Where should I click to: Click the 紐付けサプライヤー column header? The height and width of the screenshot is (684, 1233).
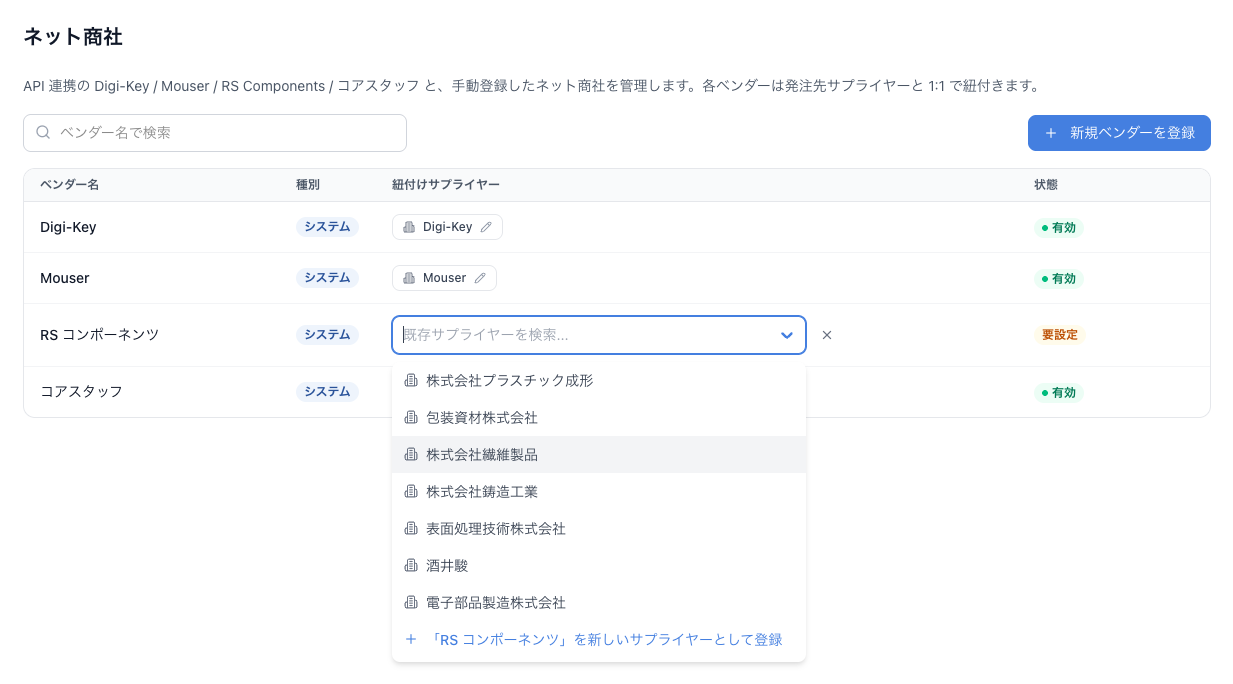point(446,185)
